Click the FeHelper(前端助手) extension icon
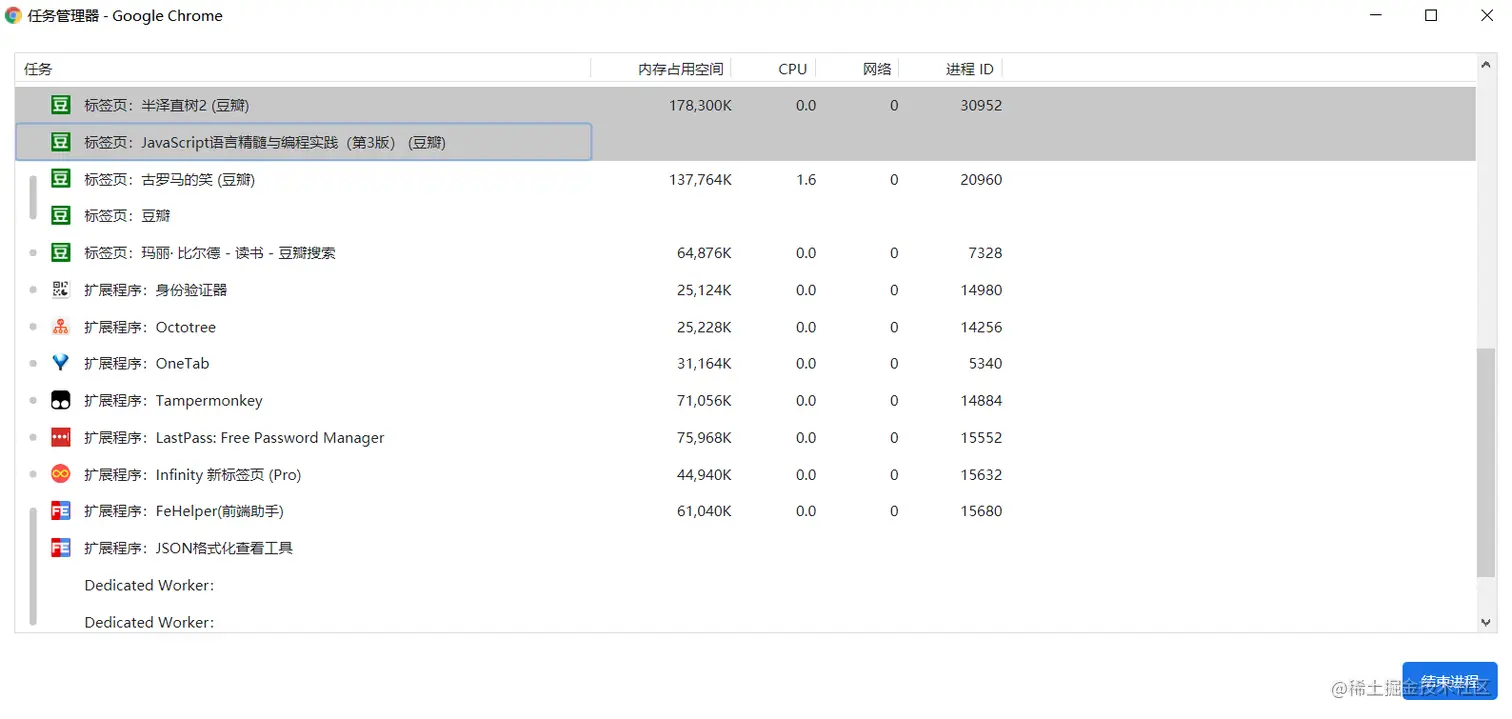The height and width of the screenshot is (719, 1512). [61, 511]
